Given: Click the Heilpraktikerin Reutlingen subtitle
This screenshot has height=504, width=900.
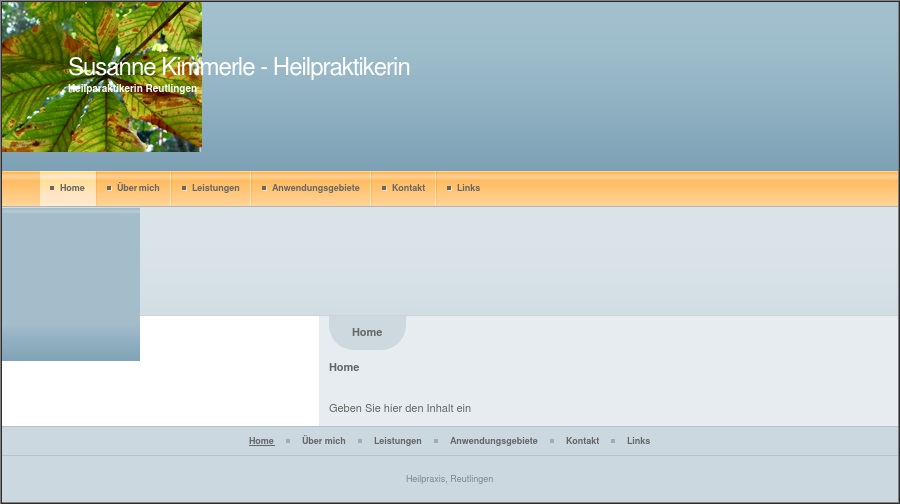Looking at the screenshot, I should pyautogui.click(x=133, y=89).
